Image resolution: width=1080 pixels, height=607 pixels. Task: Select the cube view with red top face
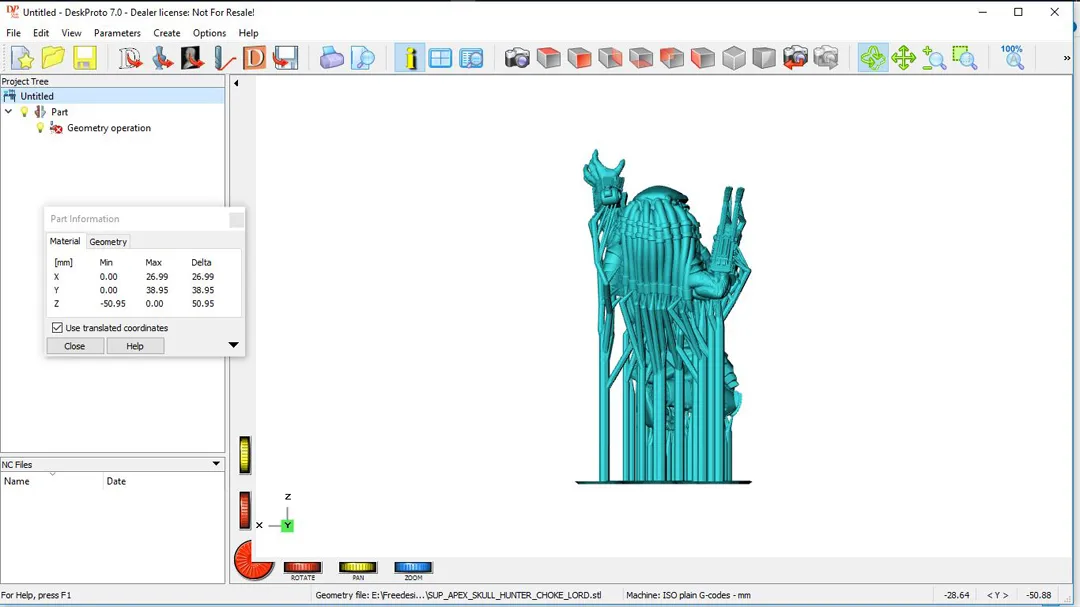(x=548, y=58)
